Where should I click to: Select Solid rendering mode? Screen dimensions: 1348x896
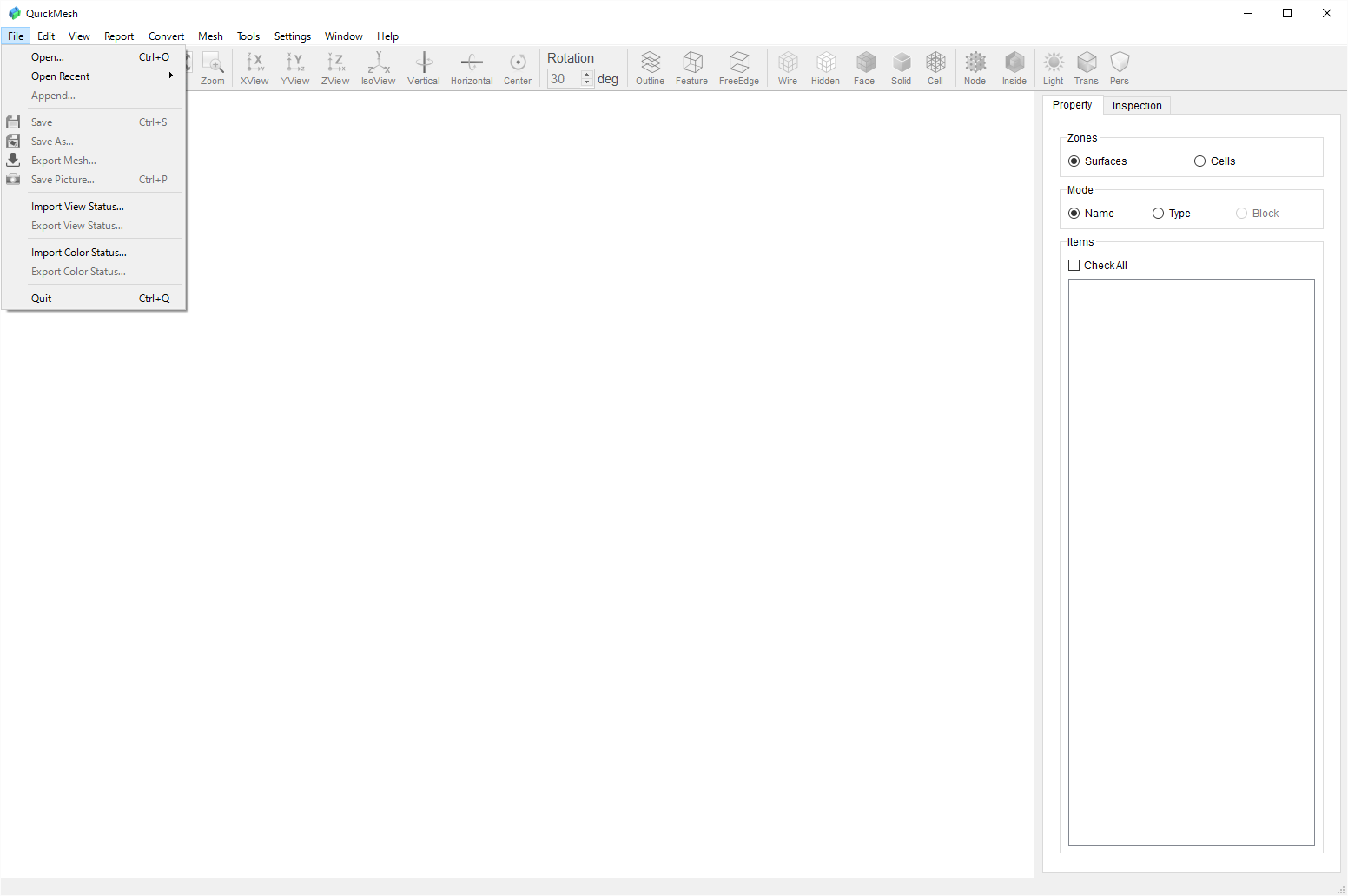902,68
